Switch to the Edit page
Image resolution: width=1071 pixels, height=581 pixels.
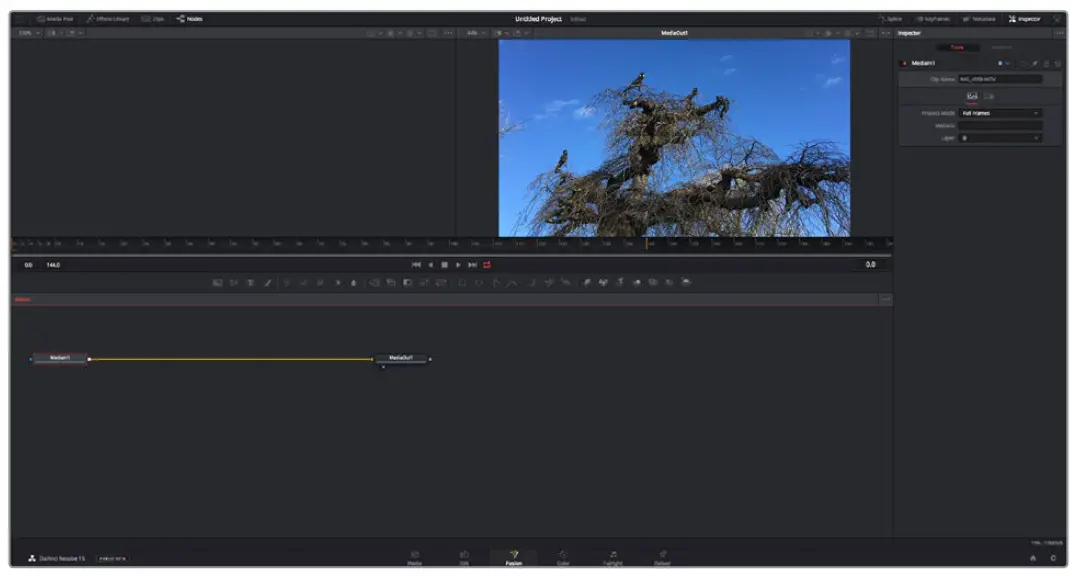[464, 557]
